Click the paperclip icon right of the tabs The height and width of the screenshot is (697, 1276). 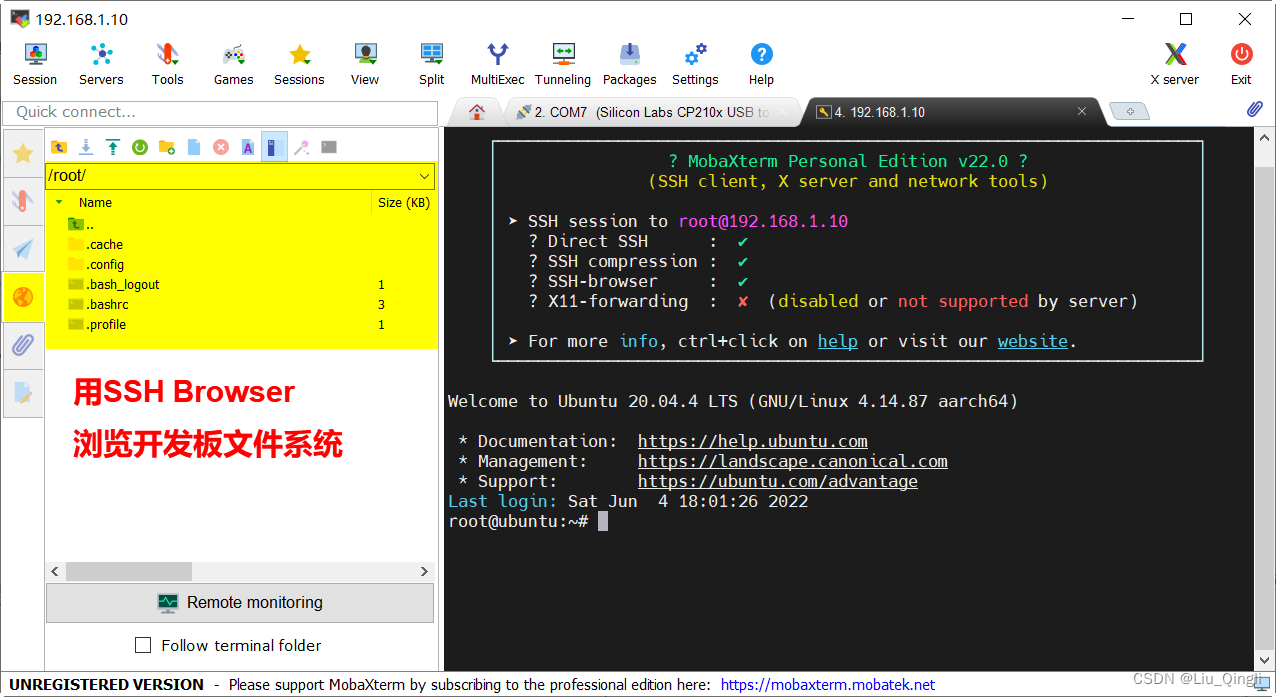coord(1255,110)
